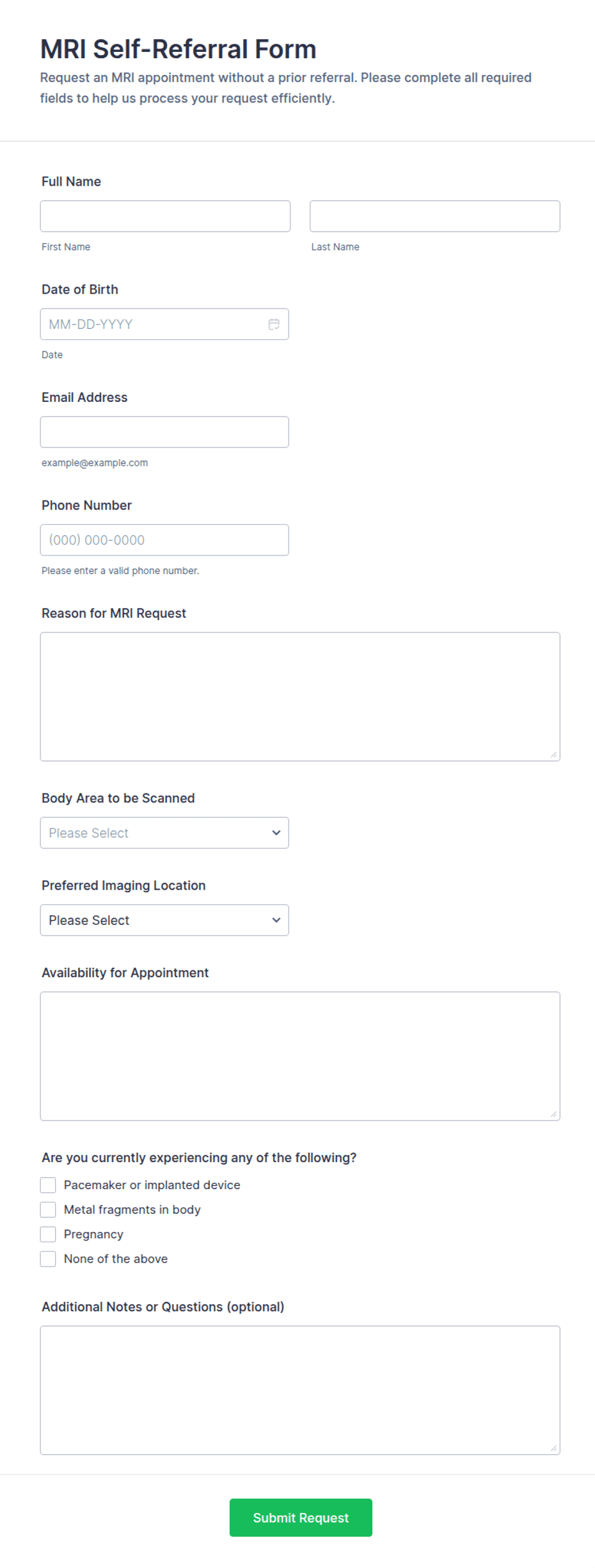The height and width of the screenshot is (1568, 595).
Task: Select the Email Address input box
Action: pos(164,432)
